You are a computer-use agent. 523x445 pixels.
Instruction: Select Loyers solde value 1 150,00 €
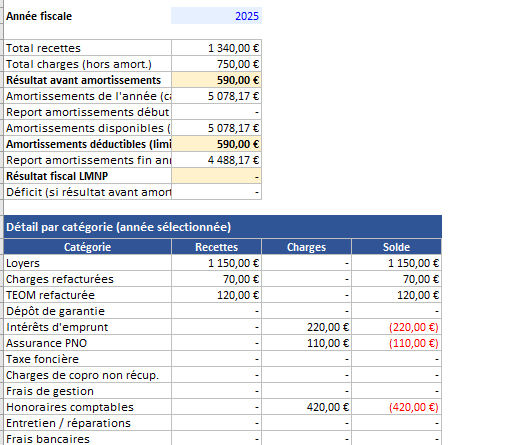pos(397,263)
